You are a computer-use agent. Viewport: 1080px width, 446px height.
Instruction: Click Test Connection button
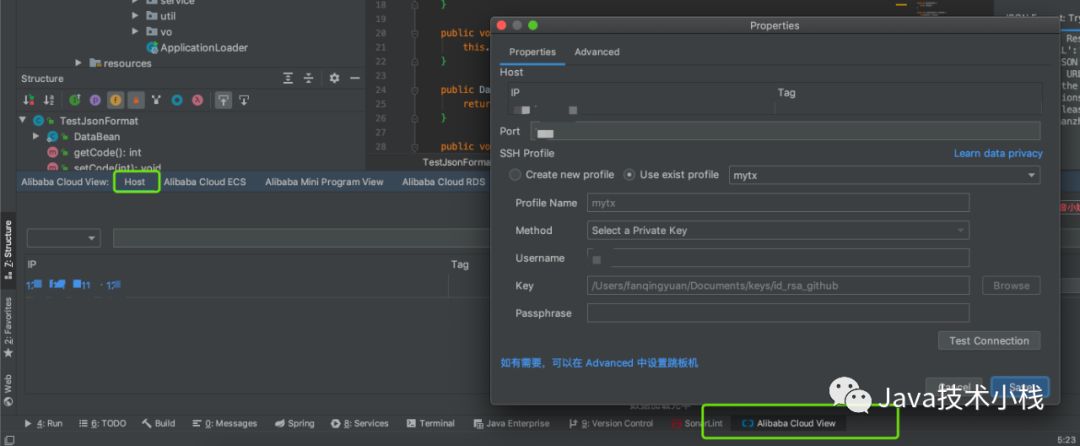tap(989, 340)
